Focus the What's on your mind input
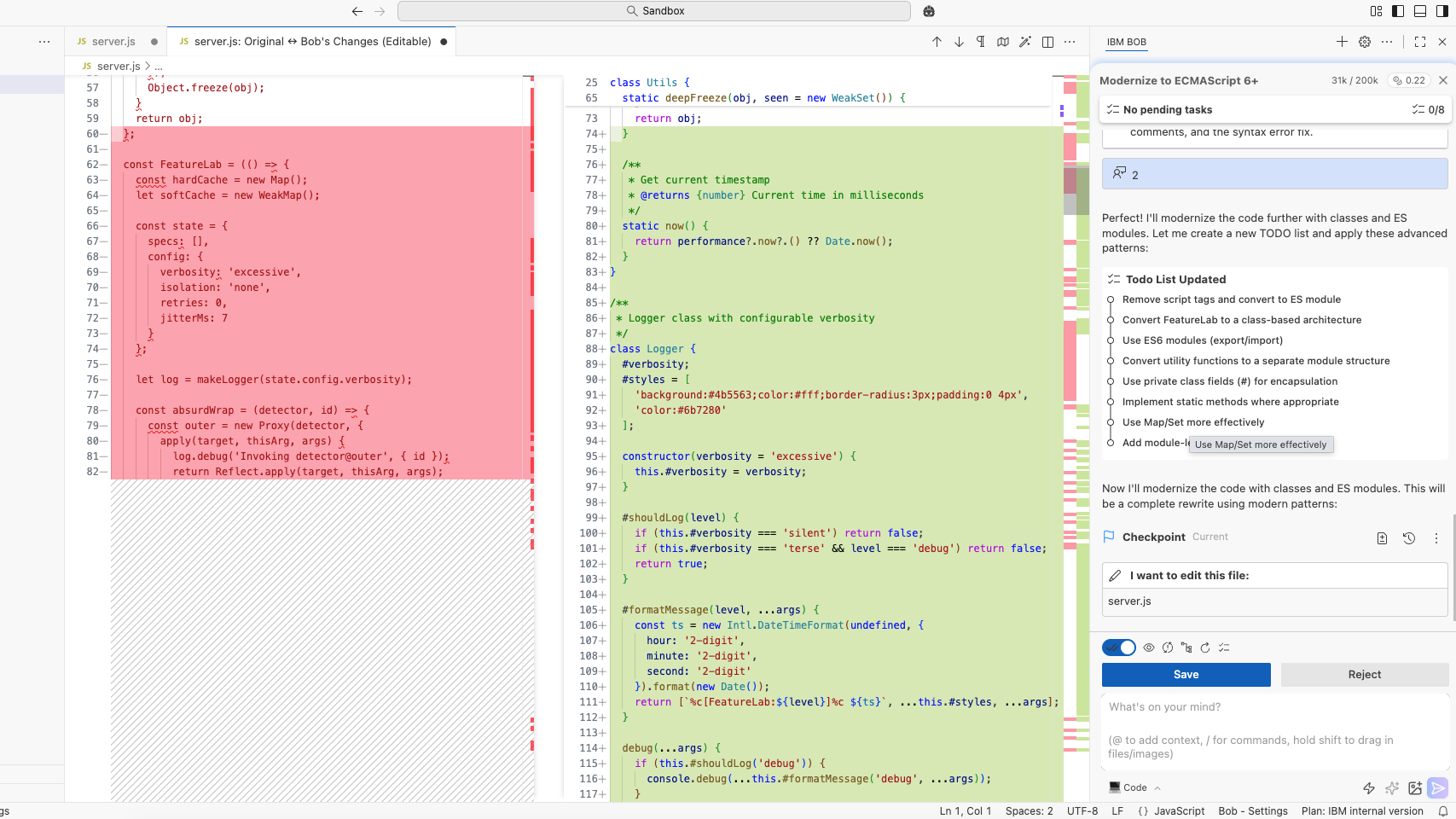Image resolution: width=1456 pixels, height=819 pixels. [x=1275, y=729]
